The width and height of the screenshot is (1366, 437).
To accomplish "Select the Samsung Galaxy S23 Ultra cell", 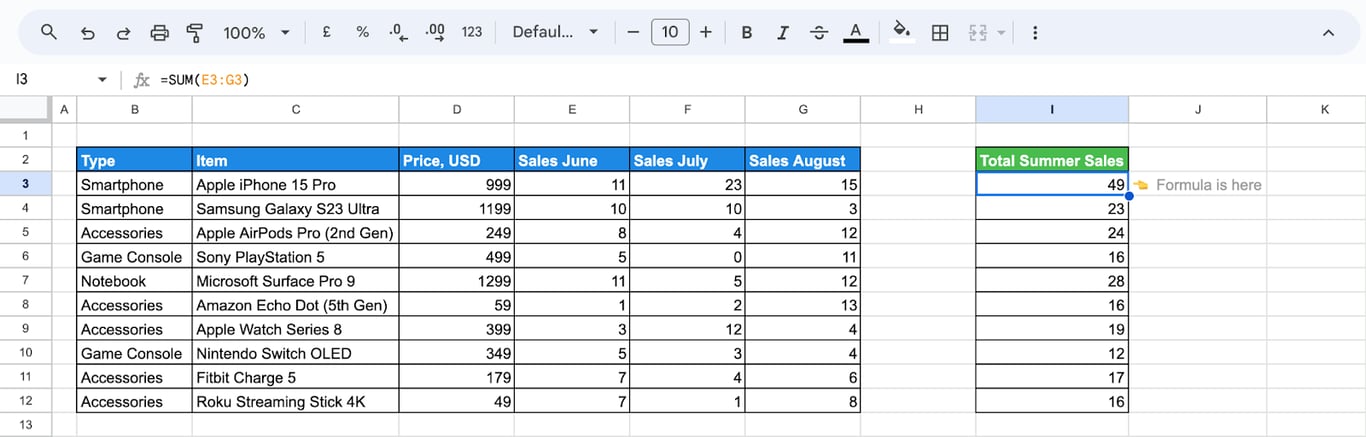I will click(296, 208).
